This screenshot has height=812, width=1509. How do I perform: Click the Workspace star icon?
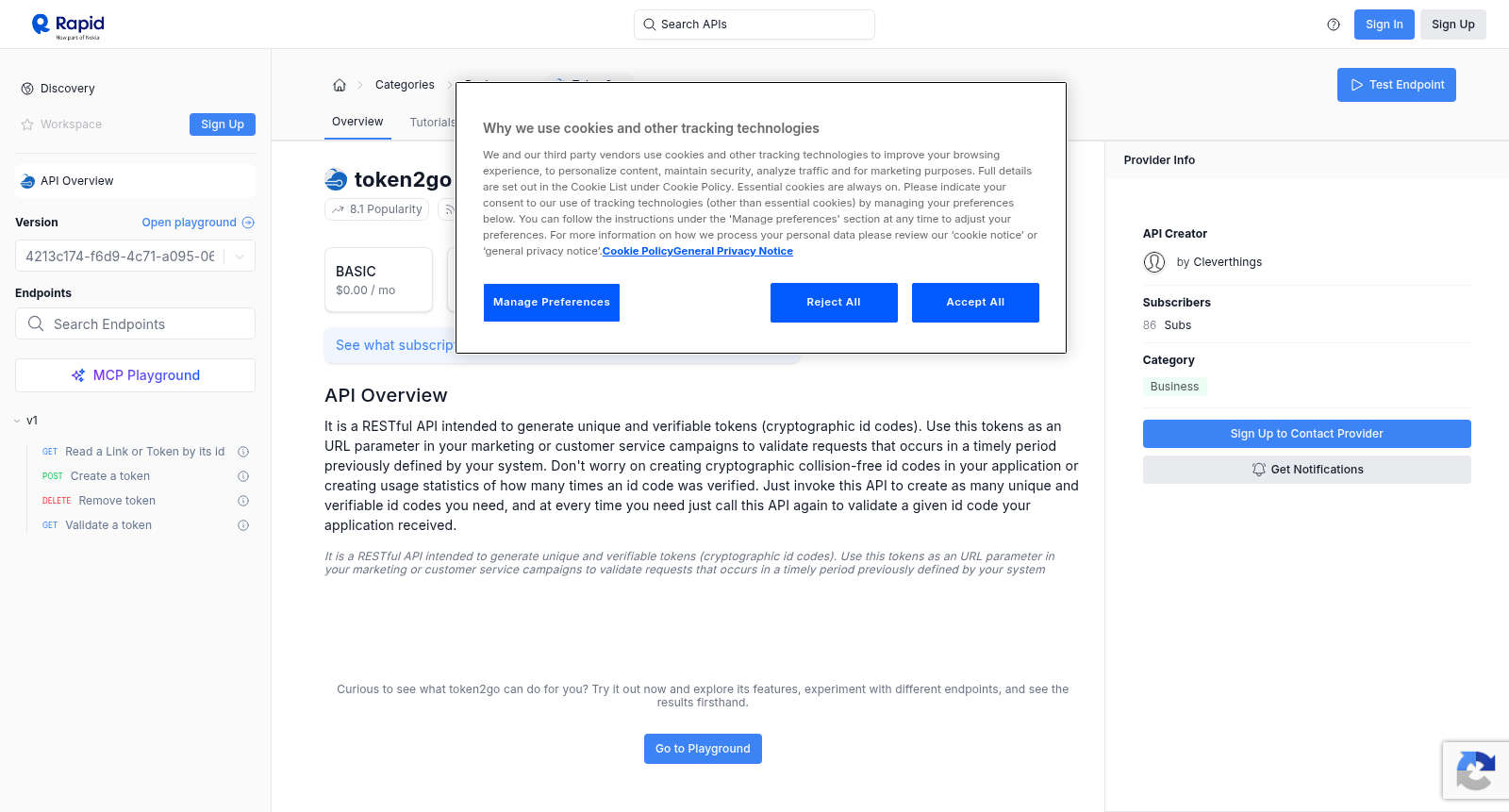[x=27, y=124]
